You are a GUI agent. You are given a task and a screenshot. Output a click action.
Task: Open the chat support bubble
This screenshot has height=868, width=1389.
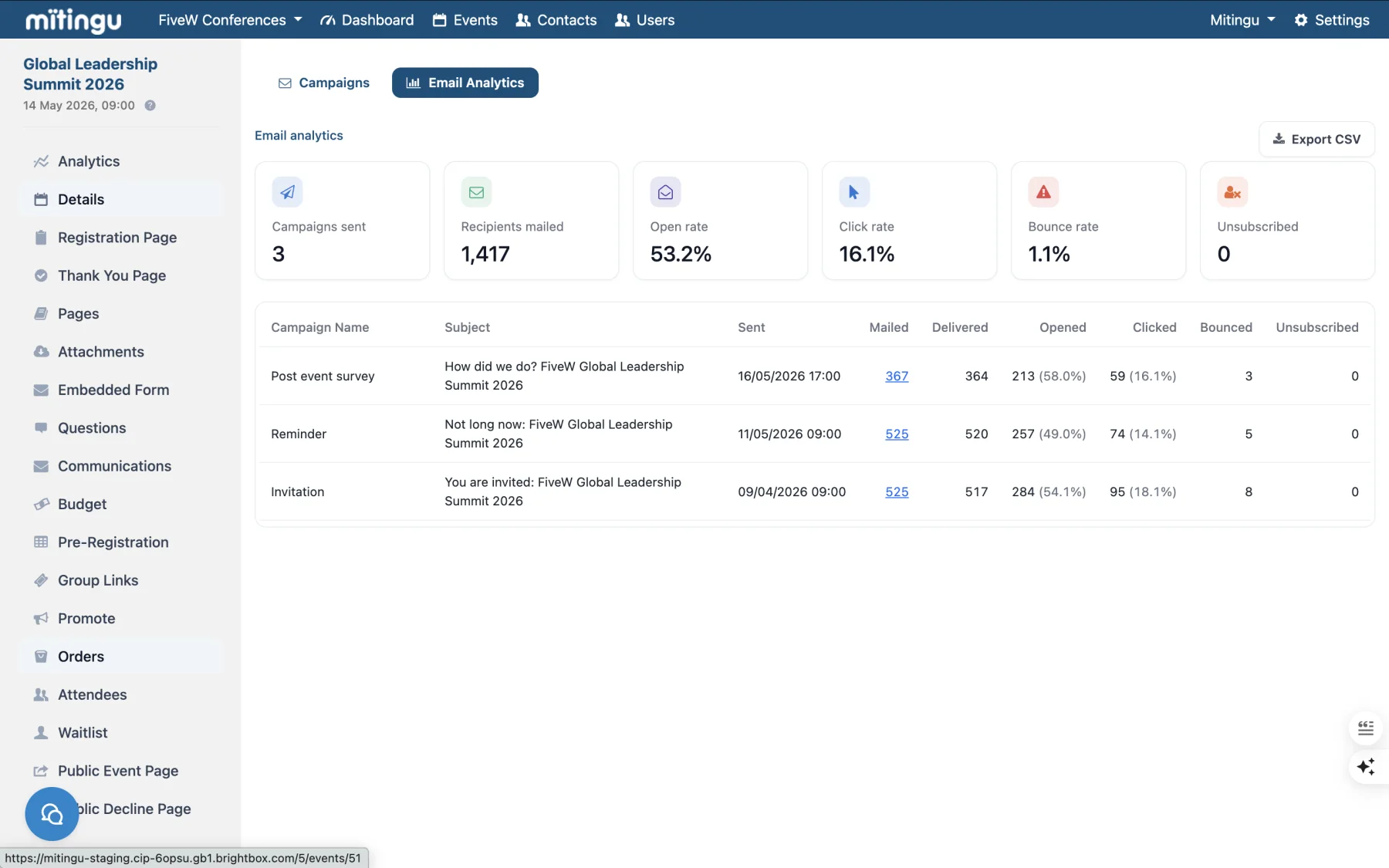click(52, 814)
